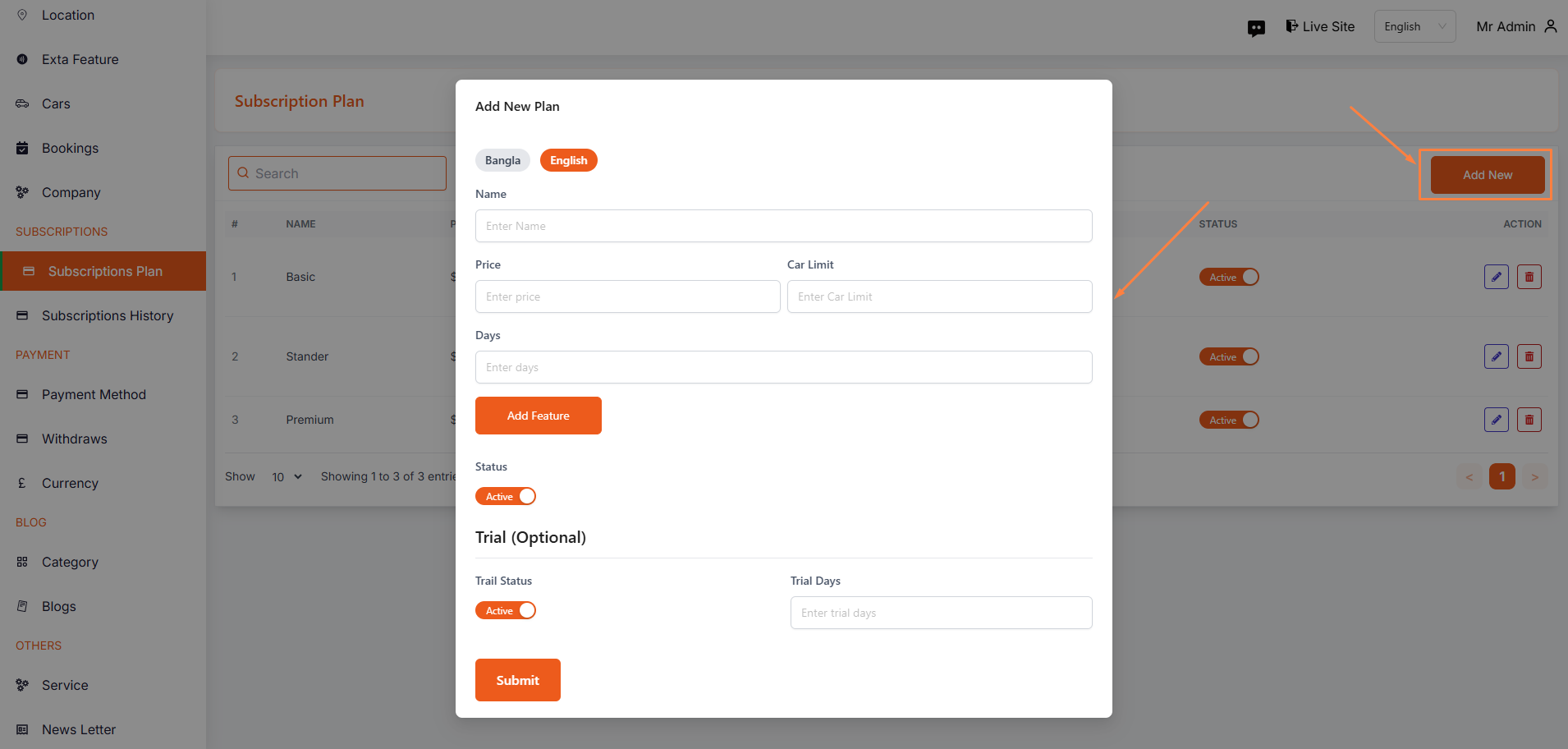The width and height of the screenshot is (1568, 749).
Task: Focus the Trial Days input field
Action: coord(941,613)
